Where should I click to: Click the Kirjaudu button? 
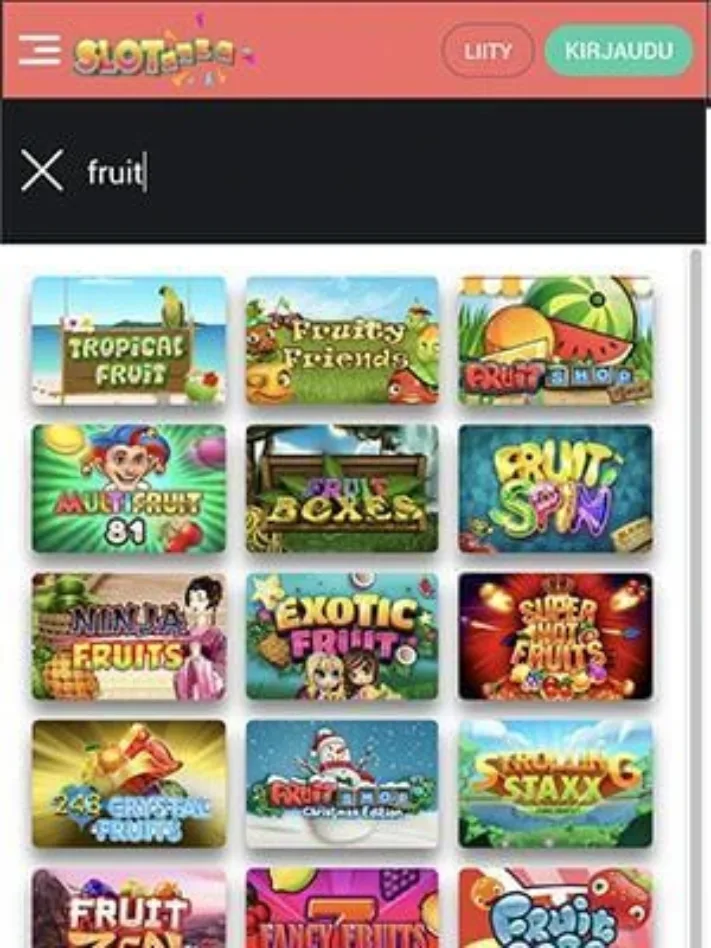618,51
